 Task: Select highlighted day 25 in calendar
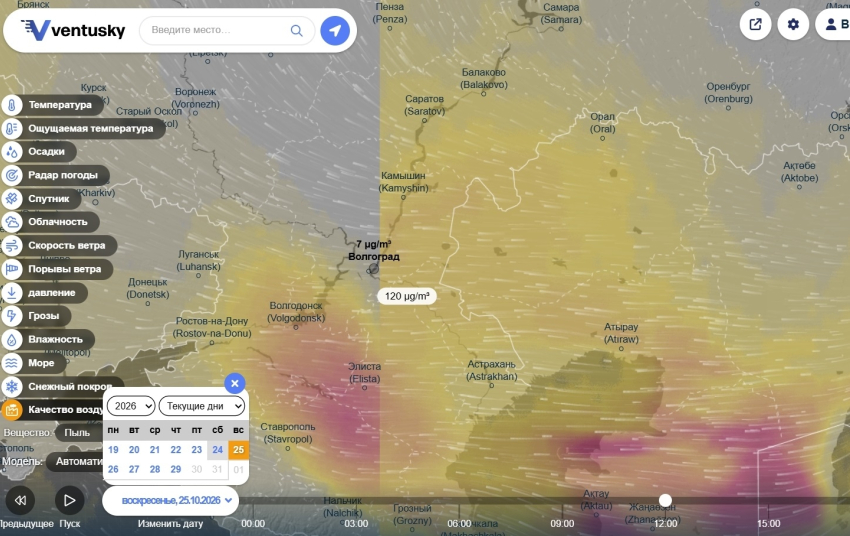pyautogui.click(x=239, y=450)
